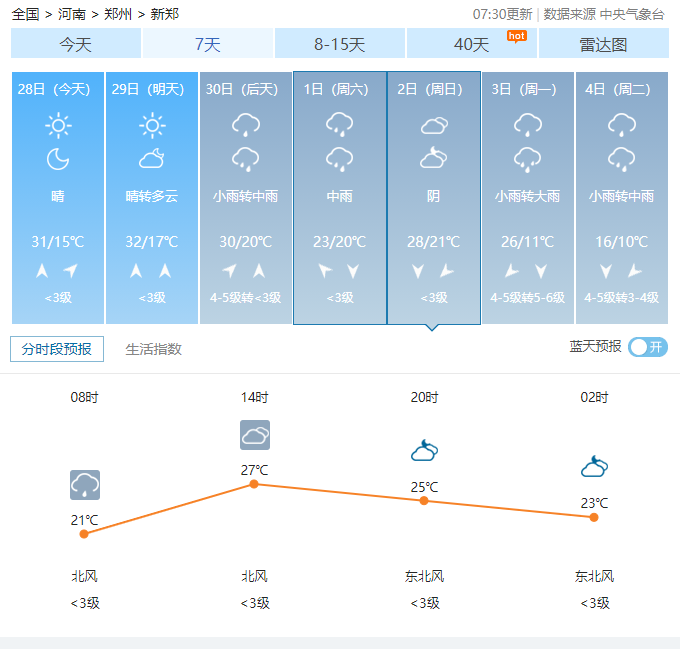Click the cloudy night icon for 29日

coord(152,158)
